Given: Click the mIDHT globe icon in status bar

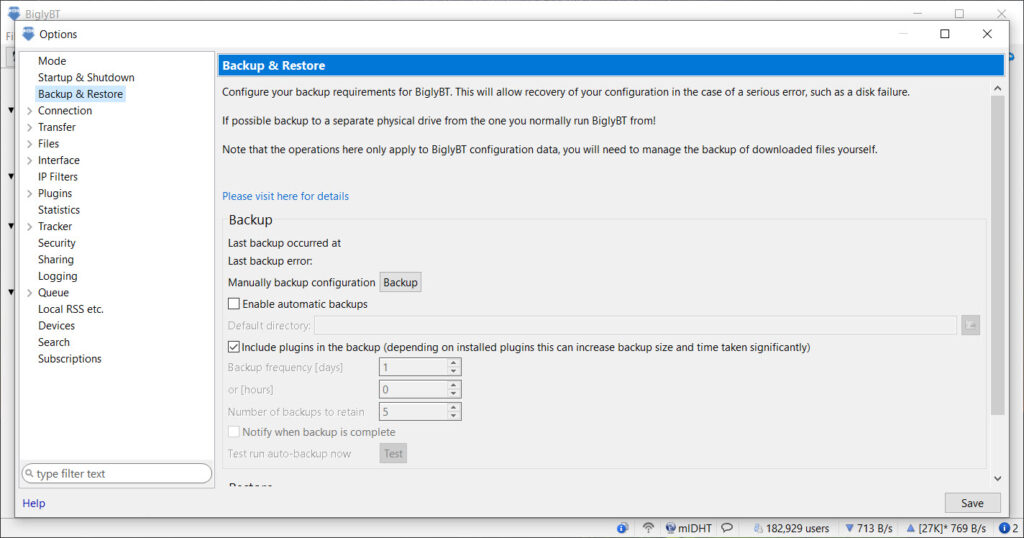Looking at the screenshot, I should pyautogui.click(x=670, y=528).
